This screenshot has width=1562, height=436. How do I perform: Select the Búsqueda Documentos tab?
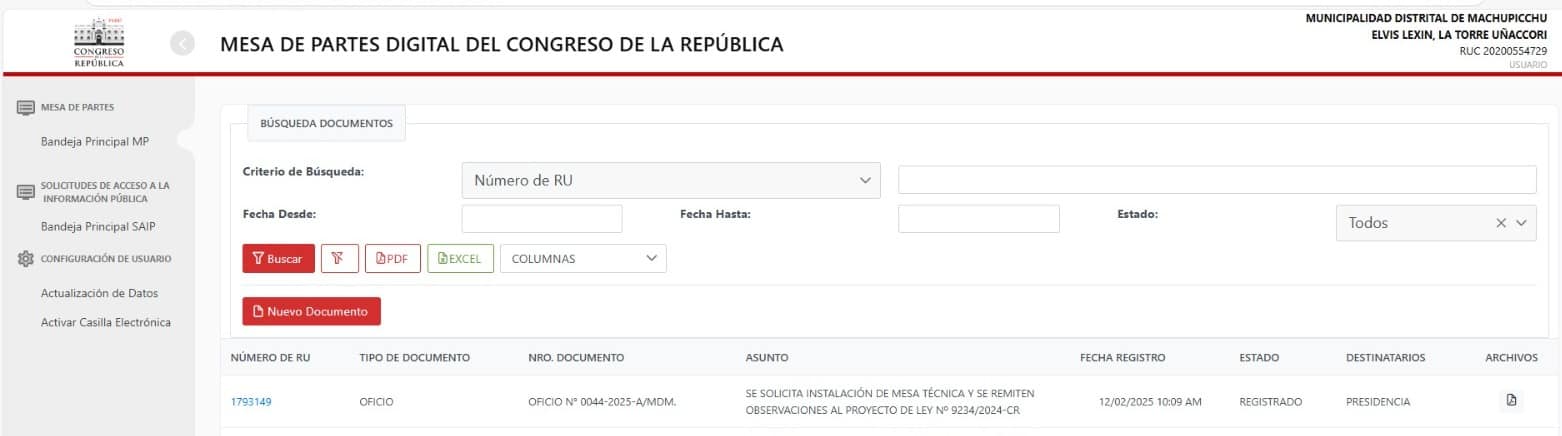coord(326,124)
